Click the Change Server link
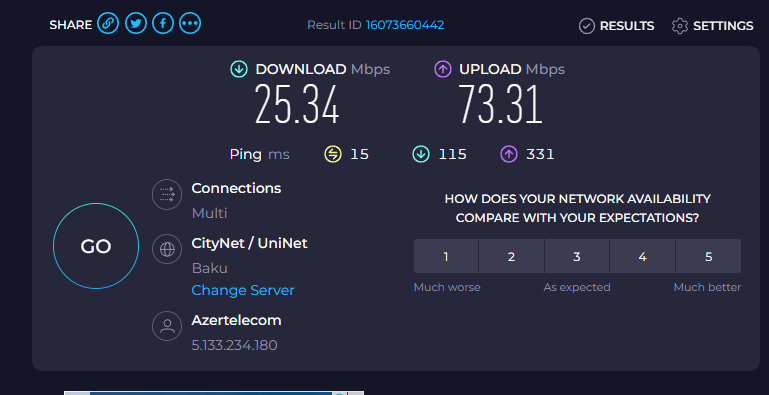 coord(243,290)
